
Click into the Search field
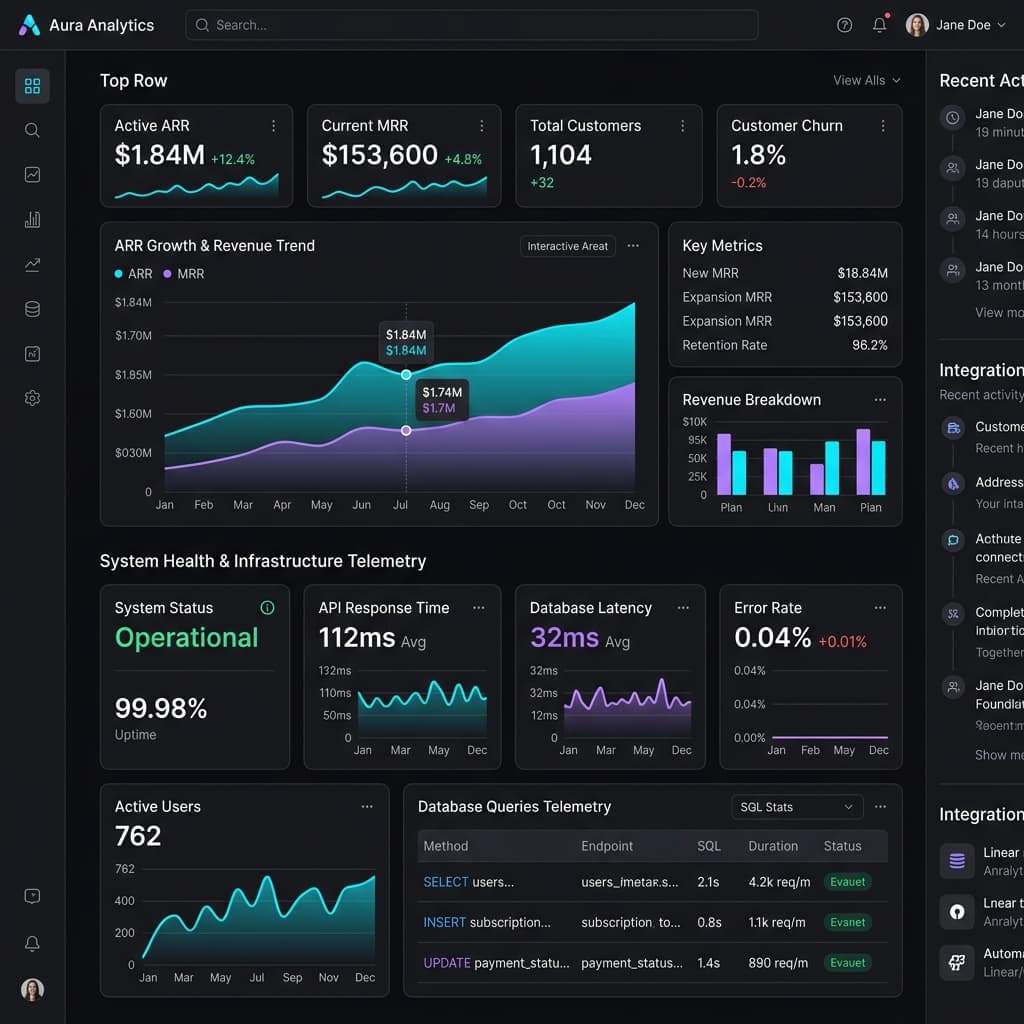coord(472,25)
